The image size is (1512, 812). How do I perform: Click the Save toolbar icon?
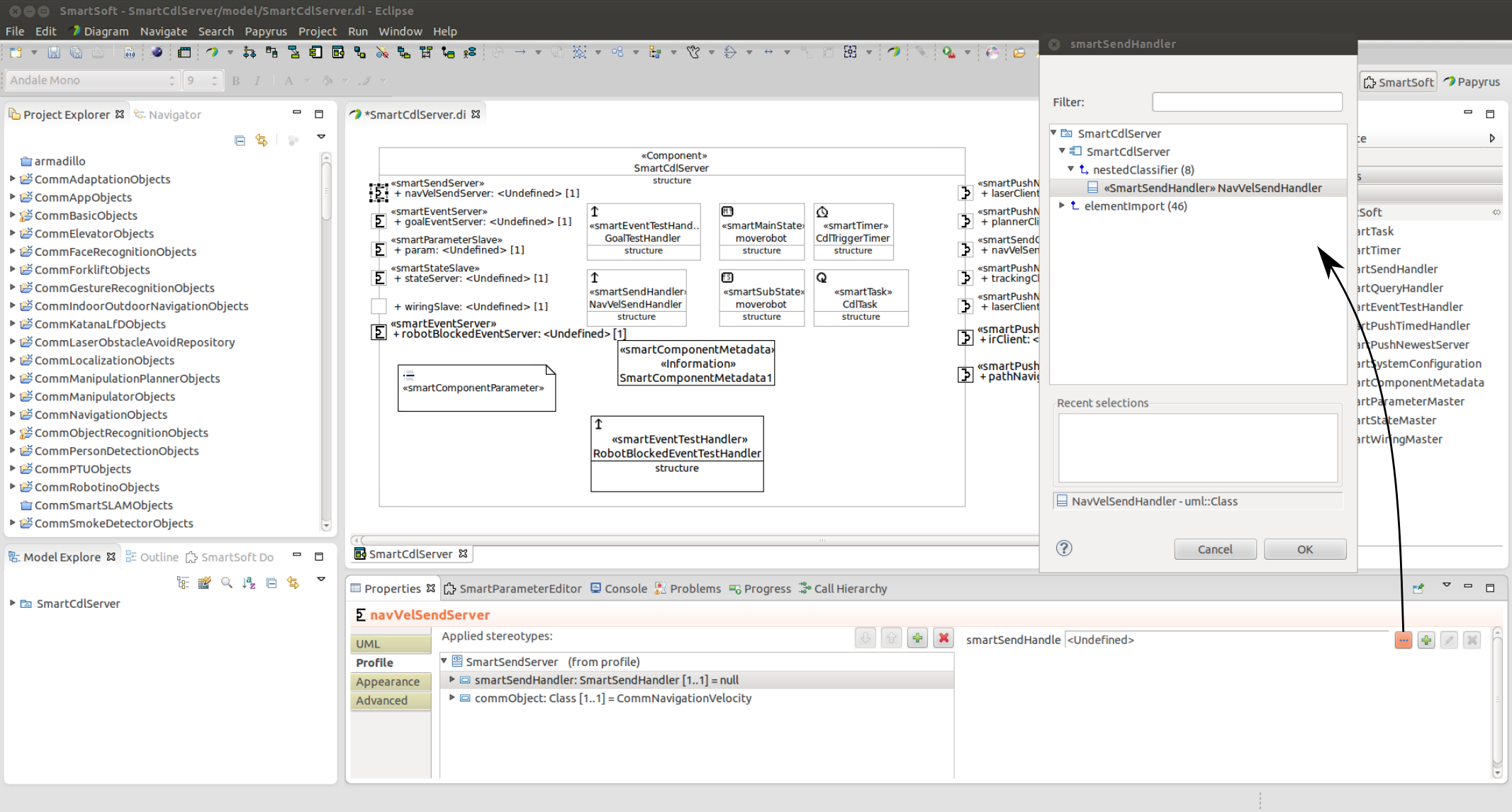[54, 52]
